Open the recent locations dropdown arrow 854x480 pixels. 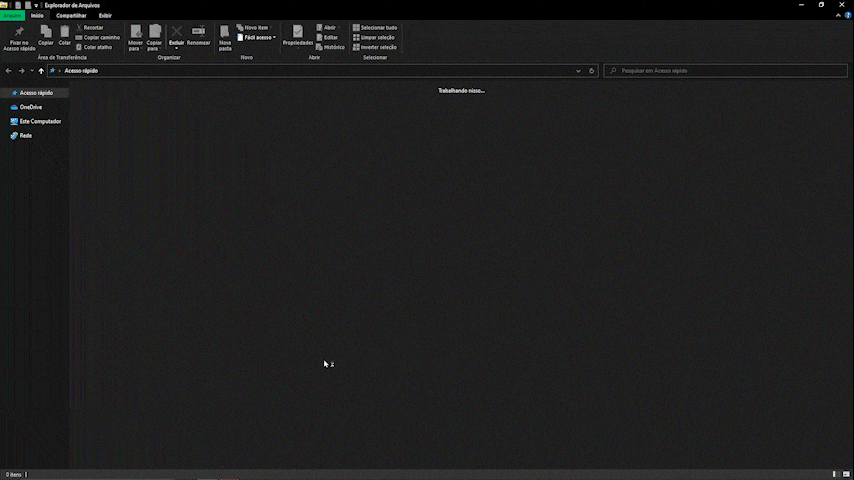click(x=32, y=71)
